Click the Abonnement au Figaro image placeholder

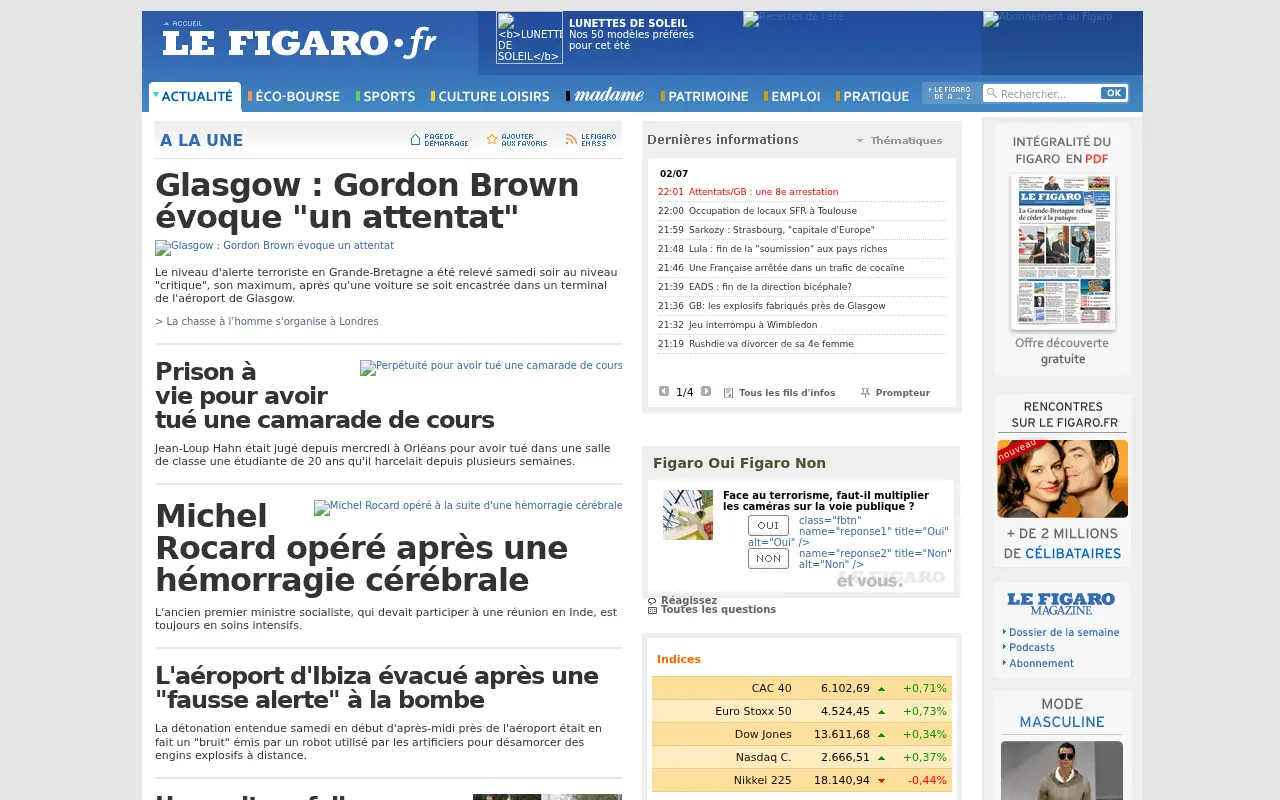click(1048, 19)
